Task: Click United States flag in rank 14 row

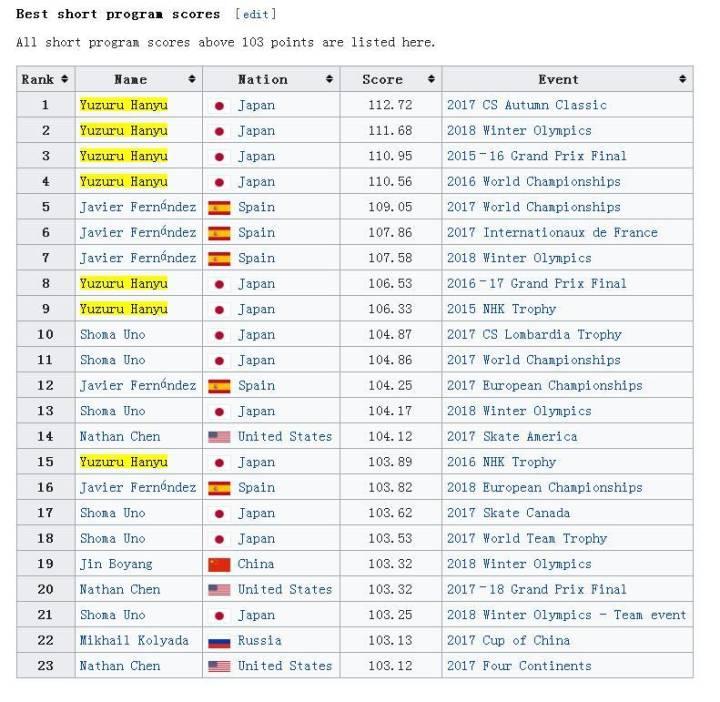Action: point(219,437)
